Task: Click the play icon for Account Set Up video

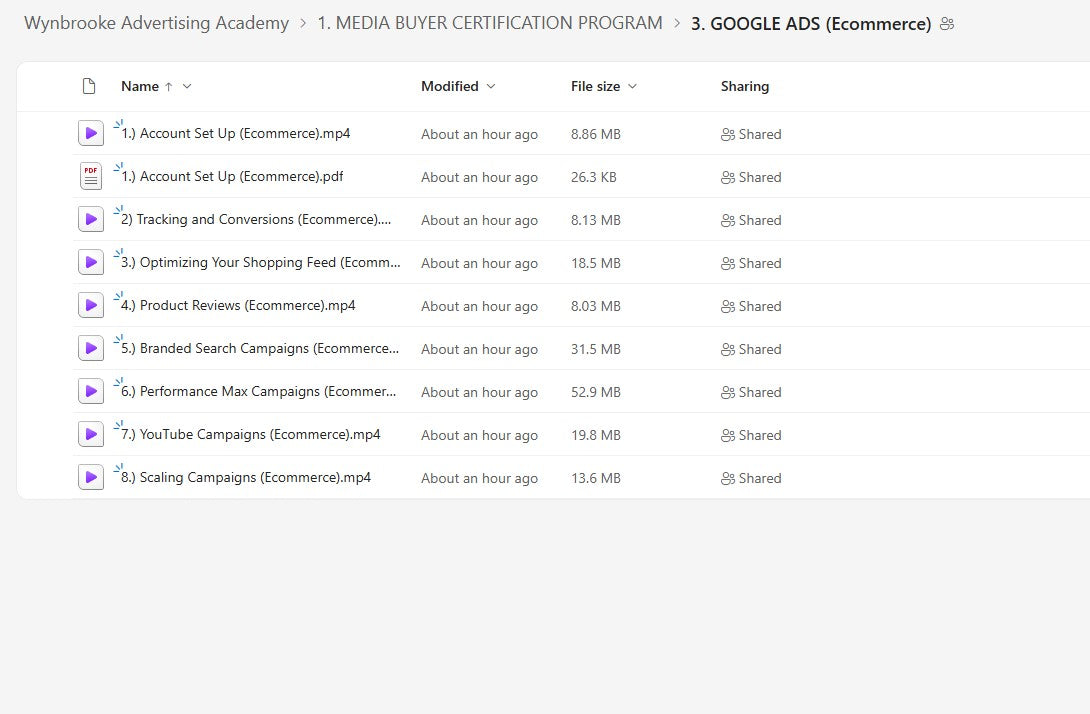Action: [91, 132]
